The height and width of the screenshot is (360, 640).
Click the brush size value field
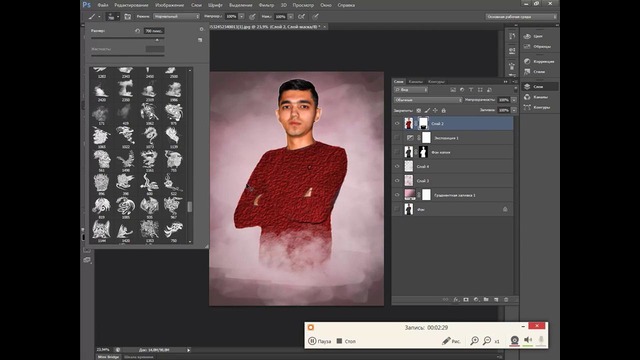(x=154, y=31)
